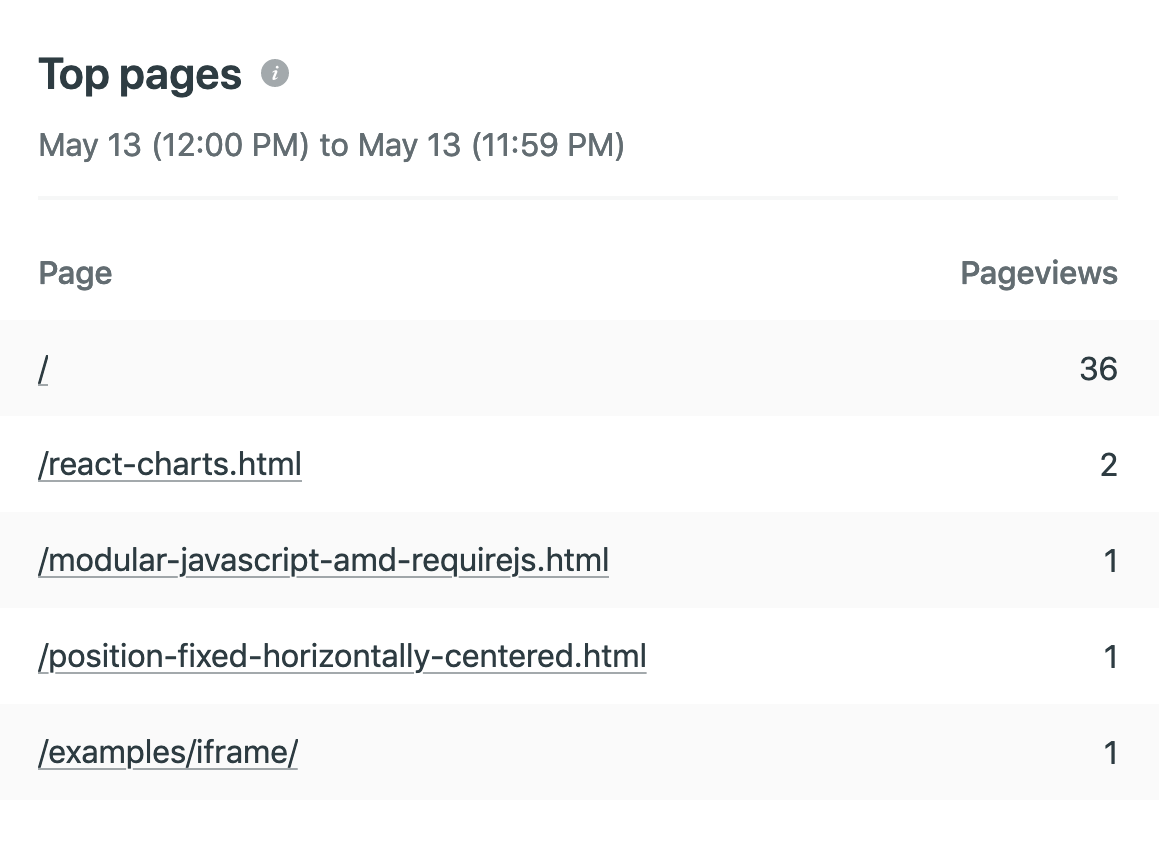This screenshot has height=841, width=1159.
Task: Sort by the Pageviews column header
Action: (1039, 273)
